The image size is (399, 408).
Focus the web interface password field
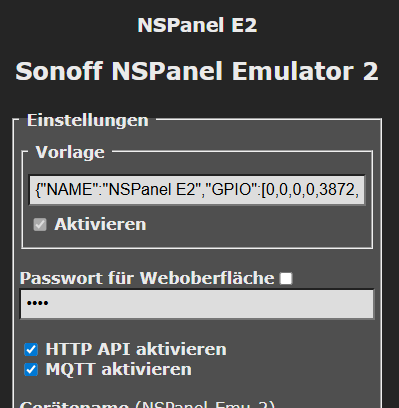197,304
